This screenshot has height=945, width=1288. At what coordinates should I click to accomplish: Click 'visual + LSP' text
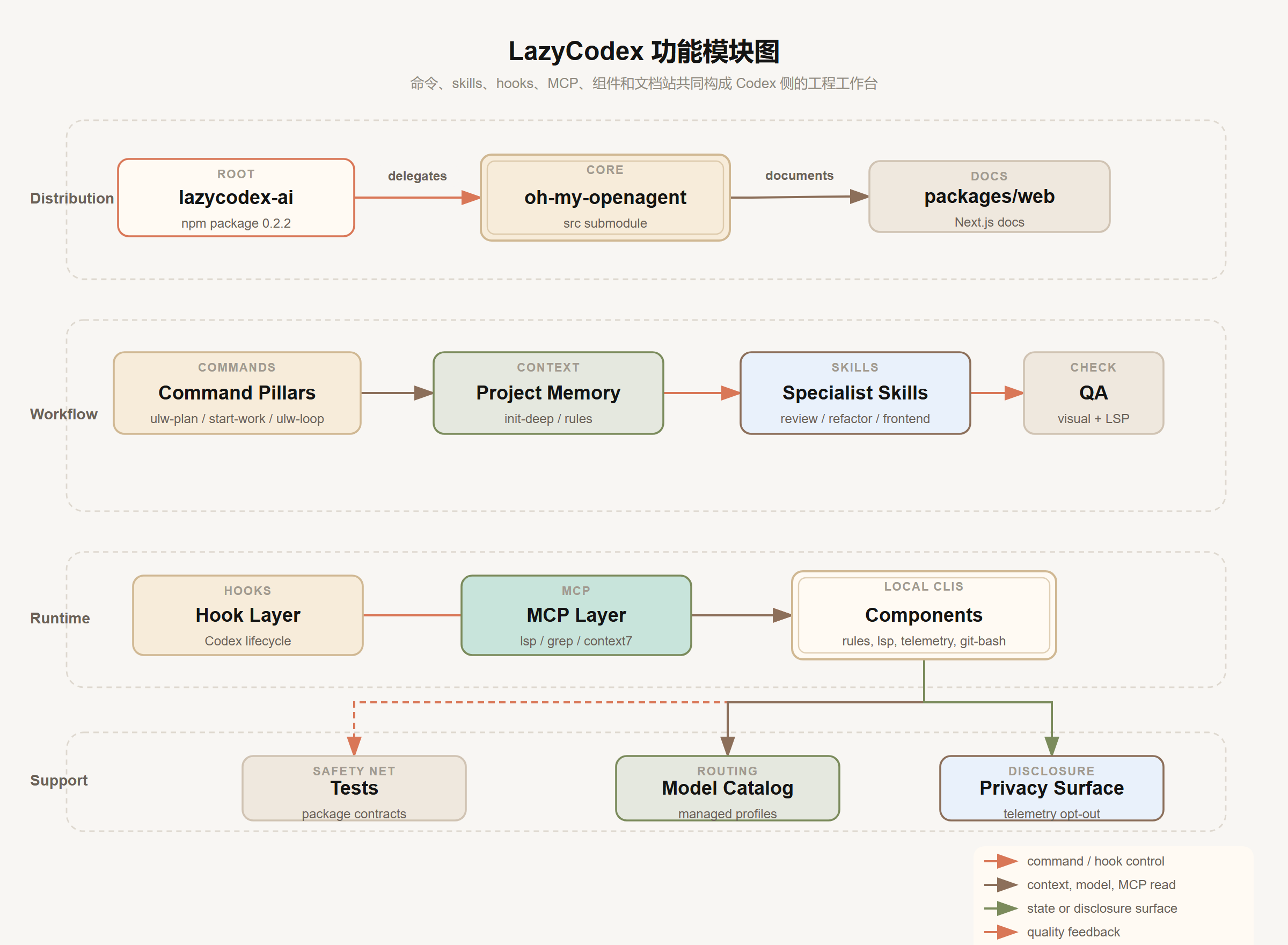pos(1093,419)
